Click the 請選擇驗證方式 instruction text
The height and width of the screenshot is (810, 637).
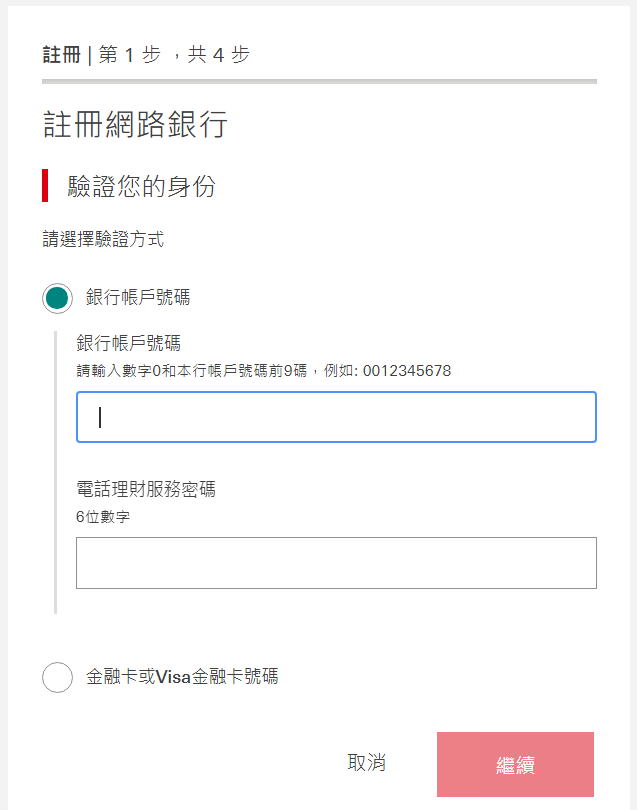(x=103, y=239)
